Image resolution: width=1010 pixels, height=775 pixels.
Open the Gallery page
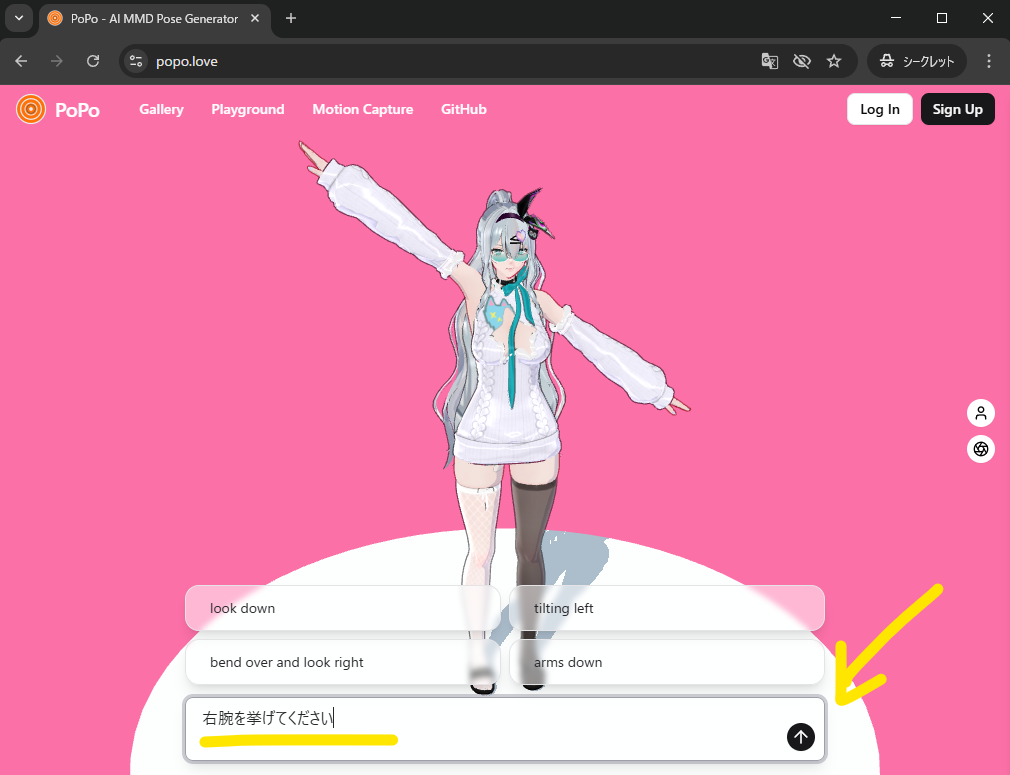coord(161,109)
